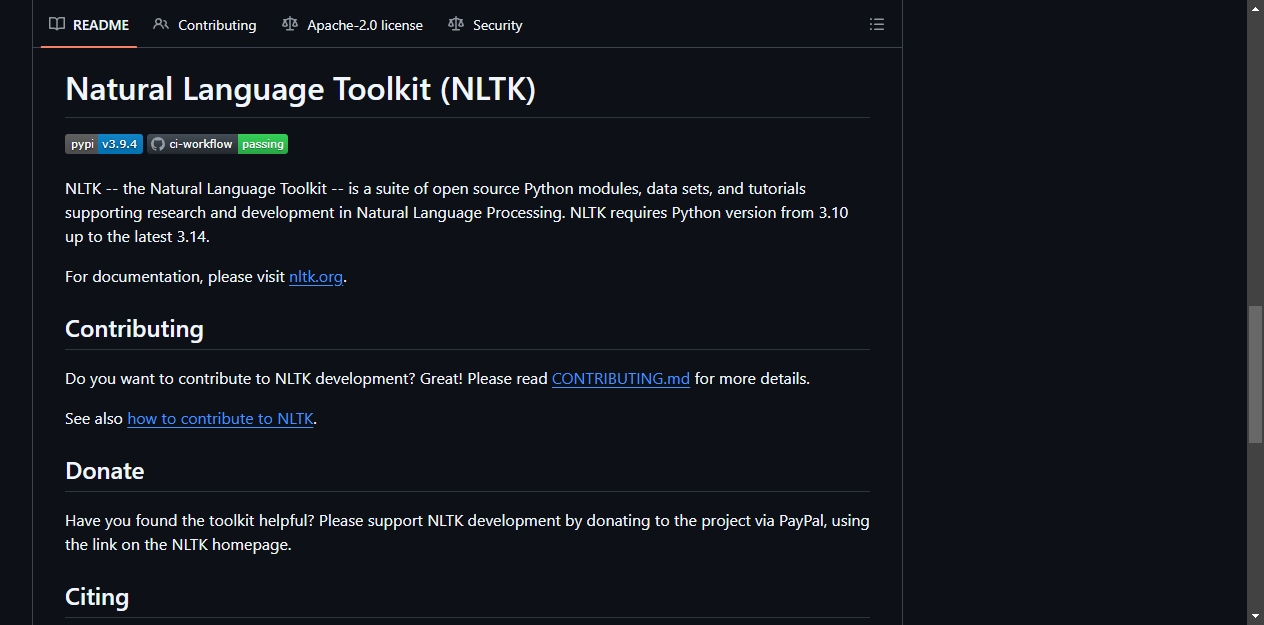The image size is (1264, 625).
Task: Click the text 'For documentation, please visit'
Action: point(175,277)
